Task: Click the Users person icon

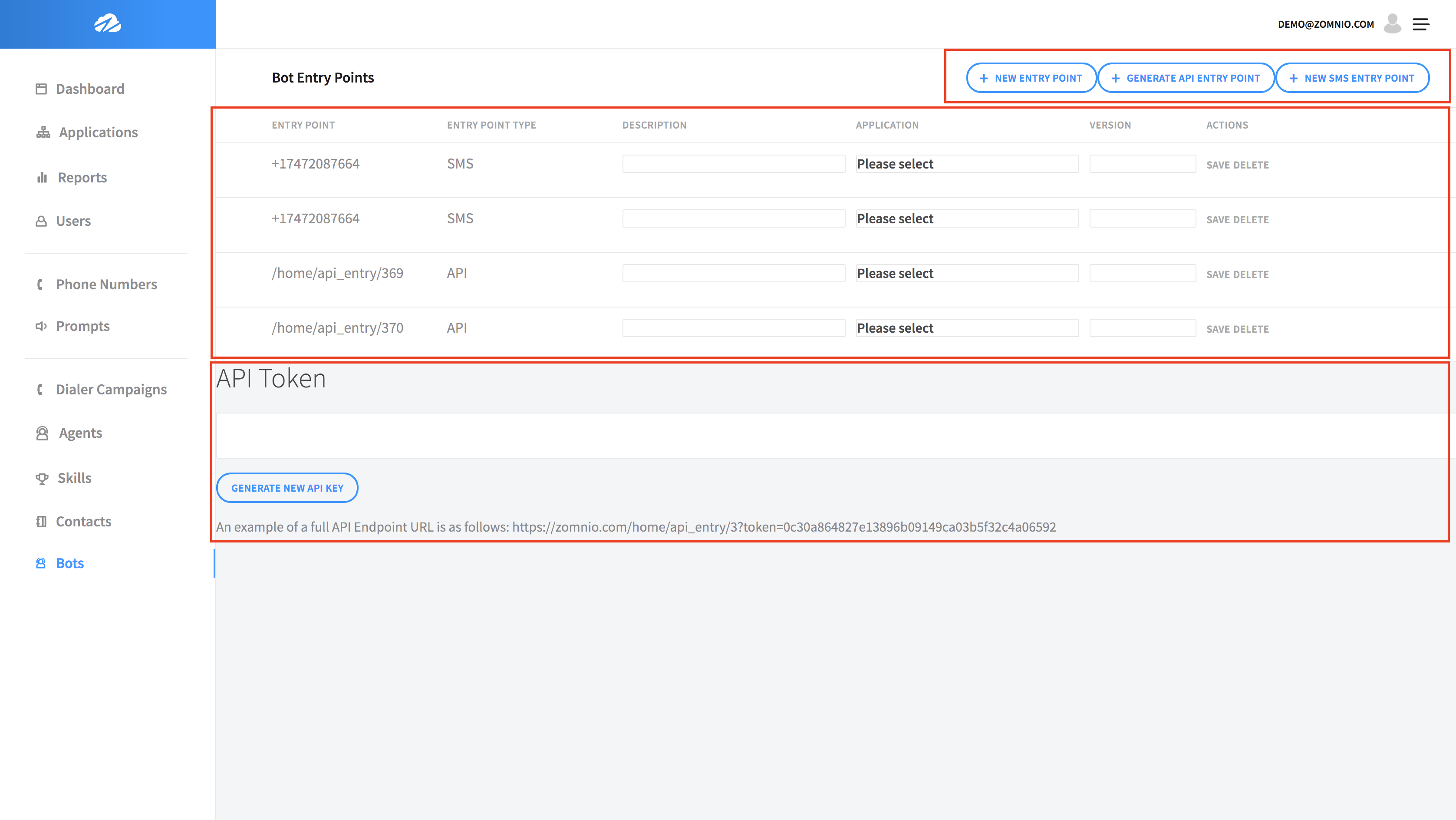Action: [41, 221]
